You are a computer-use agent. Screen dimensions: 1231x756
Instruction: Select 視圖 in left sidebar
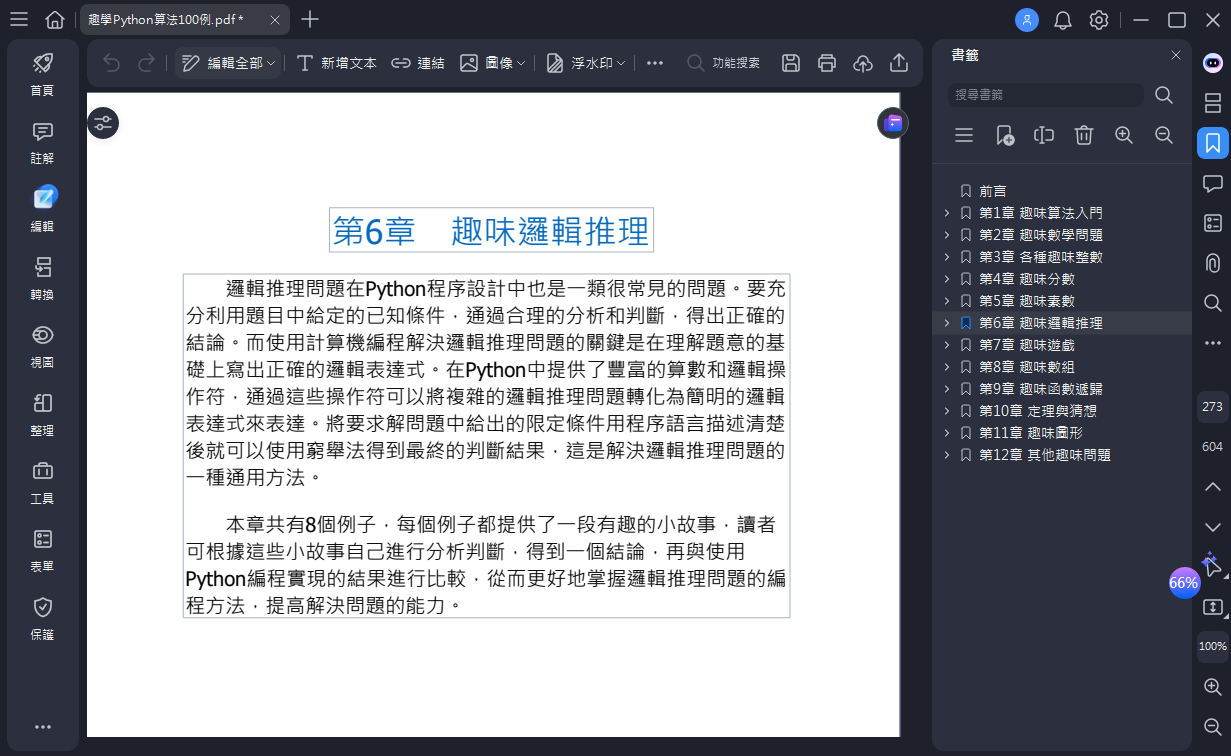coord(42,347)
